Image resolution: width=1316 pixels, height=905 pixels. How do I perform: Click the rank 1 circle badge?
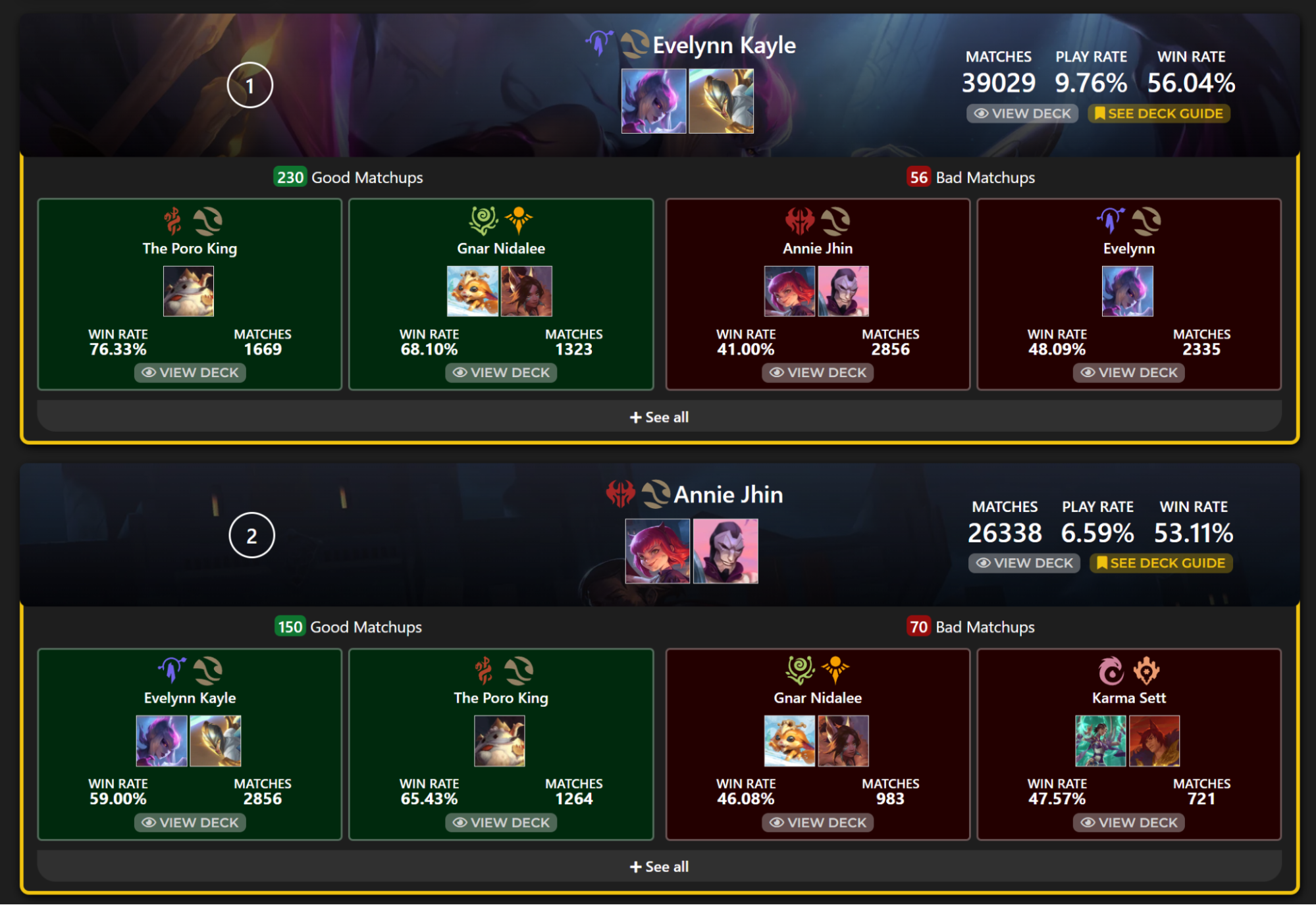point(250,86)
